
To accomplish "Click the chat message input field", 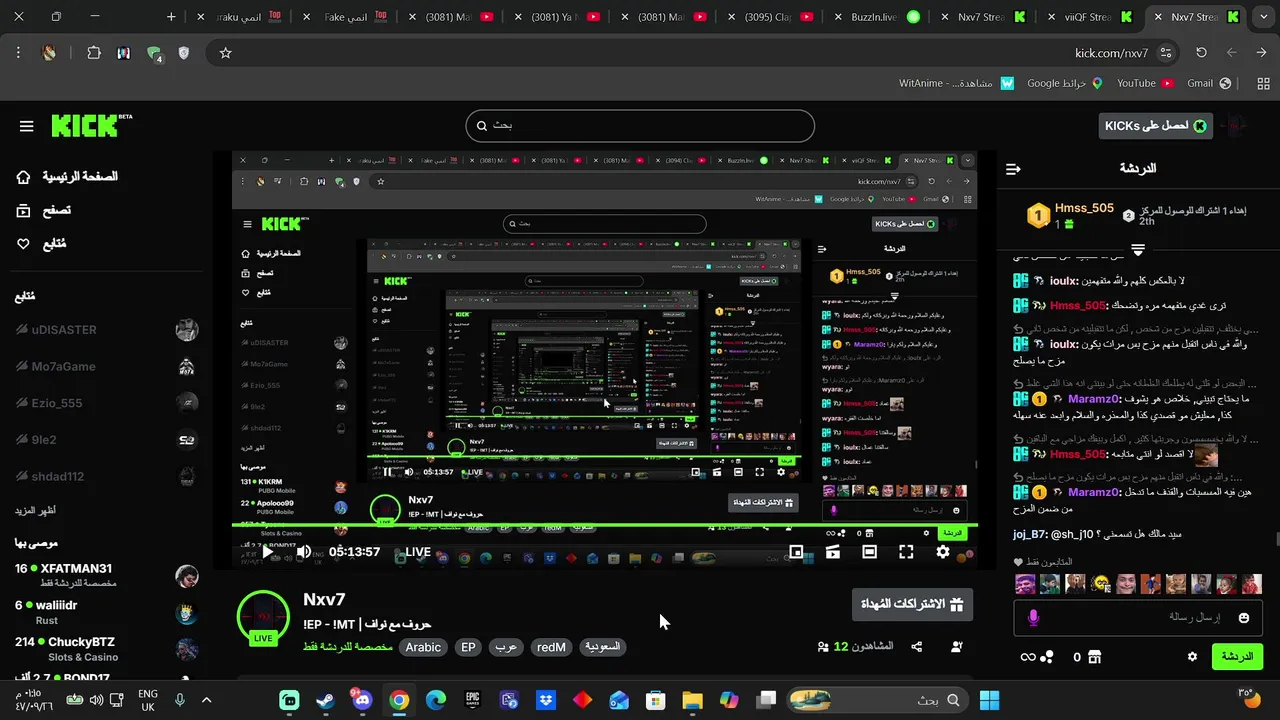I will 1138,618.
